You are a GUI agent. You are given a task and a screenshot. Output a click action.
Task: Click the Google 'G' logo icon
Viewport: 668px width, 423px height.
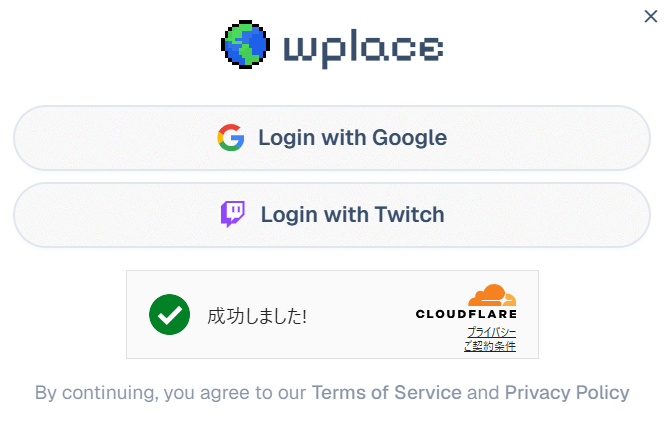pyautogui.click(x=231, y=138)
